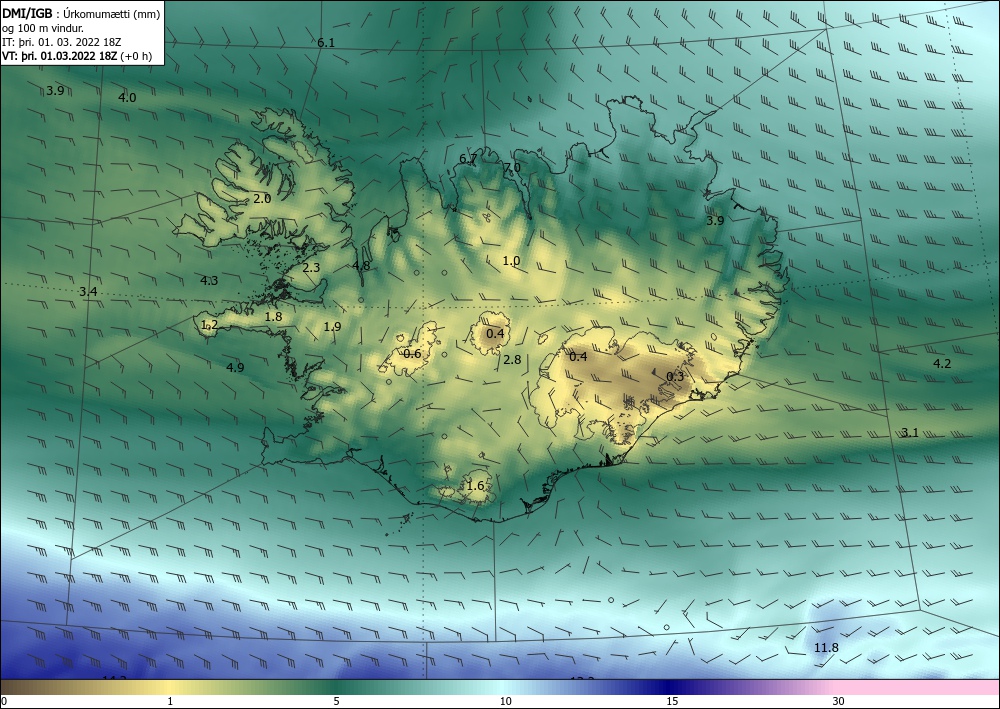Click the '5' tick label on the color scale
1000x709 pixels.
pos(336,702)
